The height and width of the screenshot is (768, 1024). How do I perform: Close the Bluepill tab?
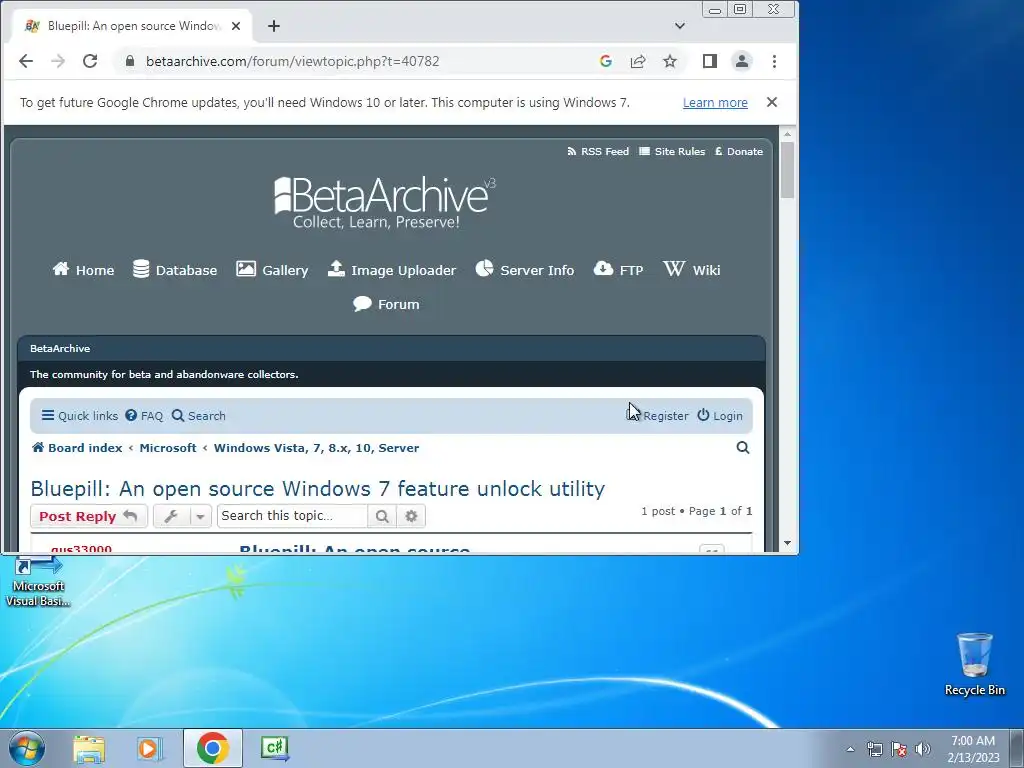[x=236, y=26]
